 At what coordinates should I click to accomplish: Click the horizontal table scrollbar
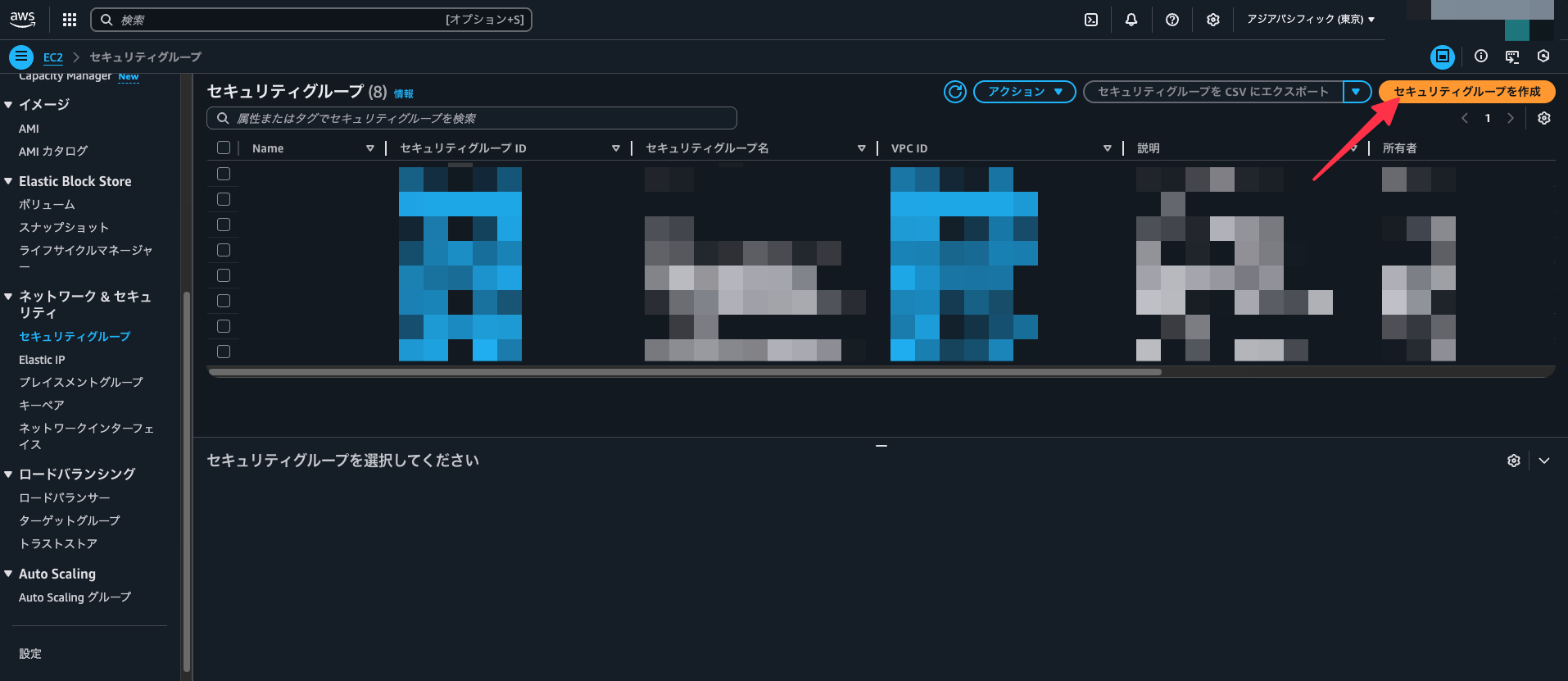pos(685,372)
